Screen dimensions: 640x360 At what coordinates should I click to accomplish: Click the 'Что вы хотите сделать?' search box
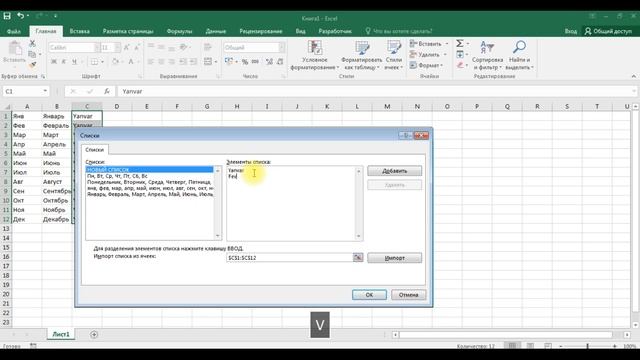click(x=402, y=31)
